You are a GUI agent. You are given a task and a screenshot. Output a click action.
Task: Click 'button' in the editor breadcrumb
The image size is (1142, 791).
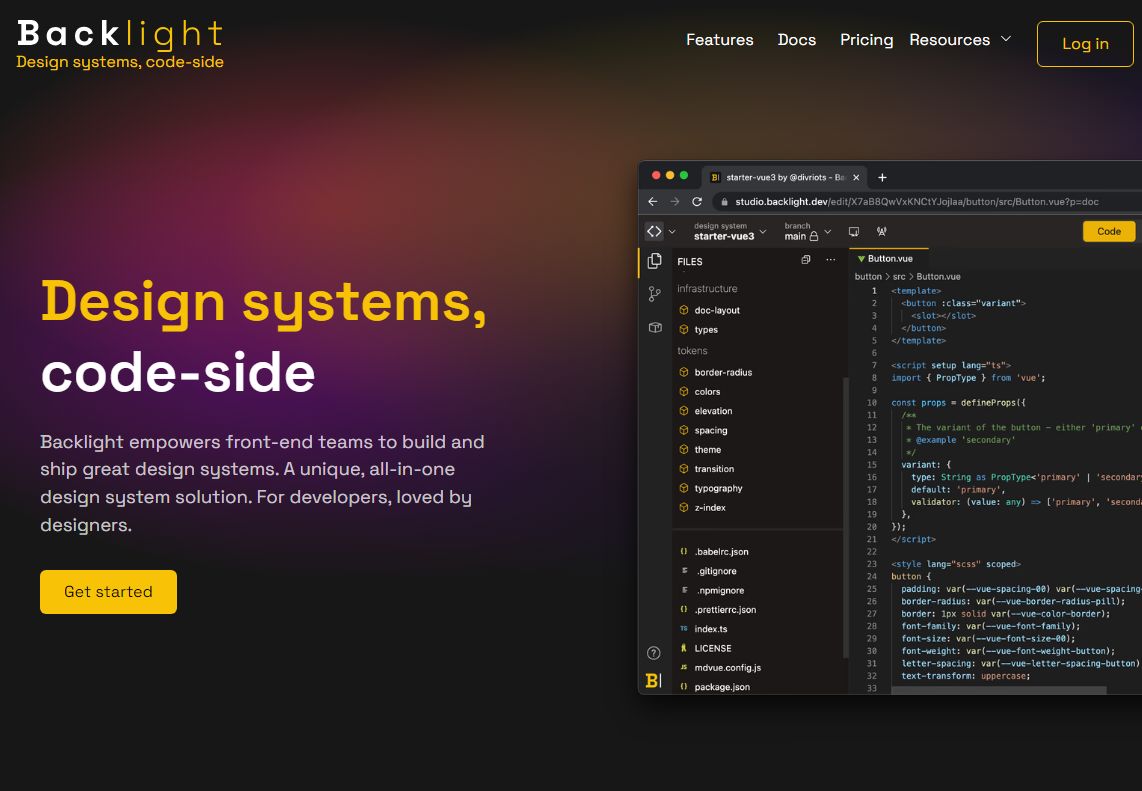[867, 277]
